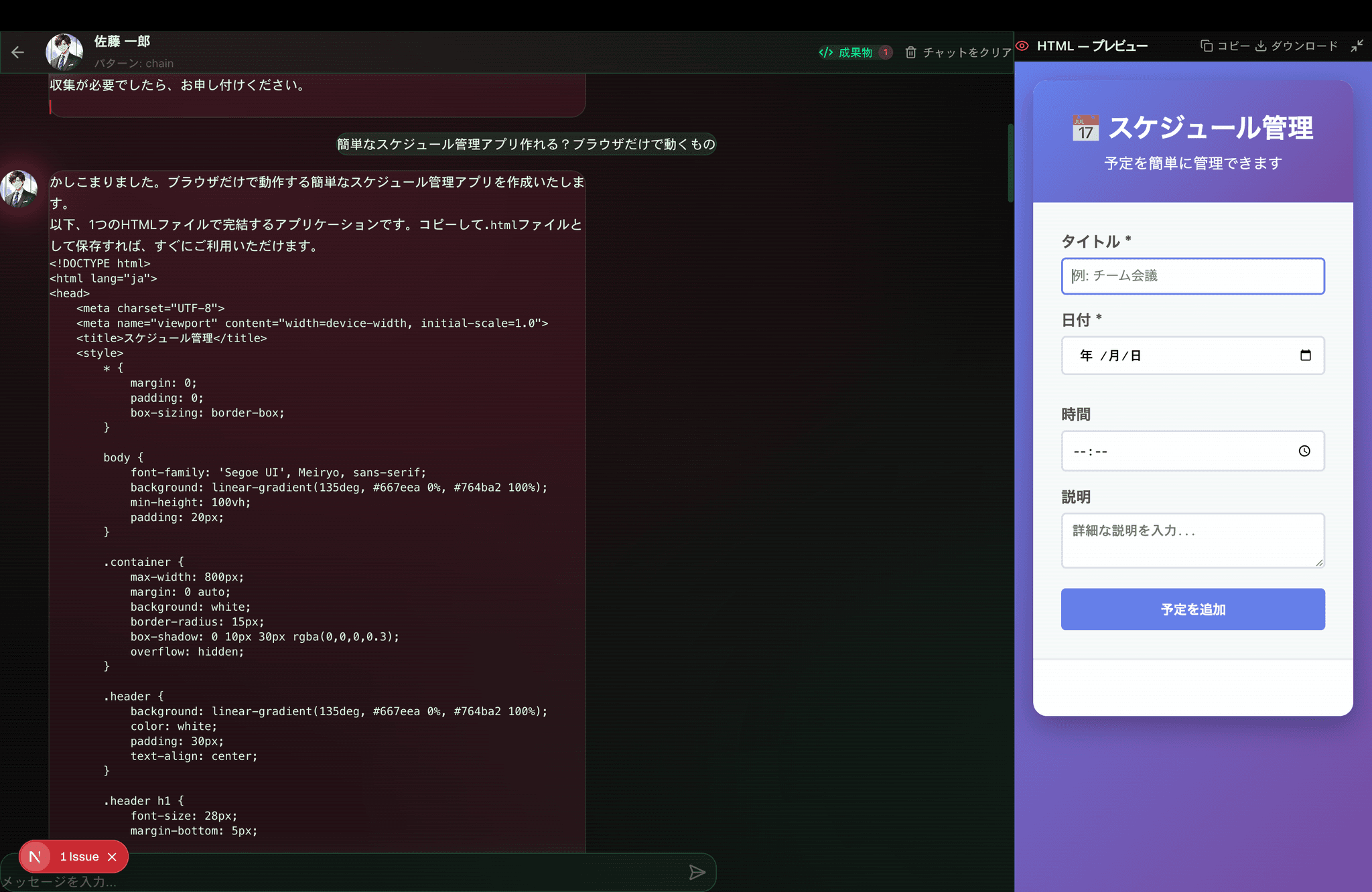The width and height of the screenshot is (1372, 892).
Task: Click the send message arrow icon
Action: click(x=697, y=872)
